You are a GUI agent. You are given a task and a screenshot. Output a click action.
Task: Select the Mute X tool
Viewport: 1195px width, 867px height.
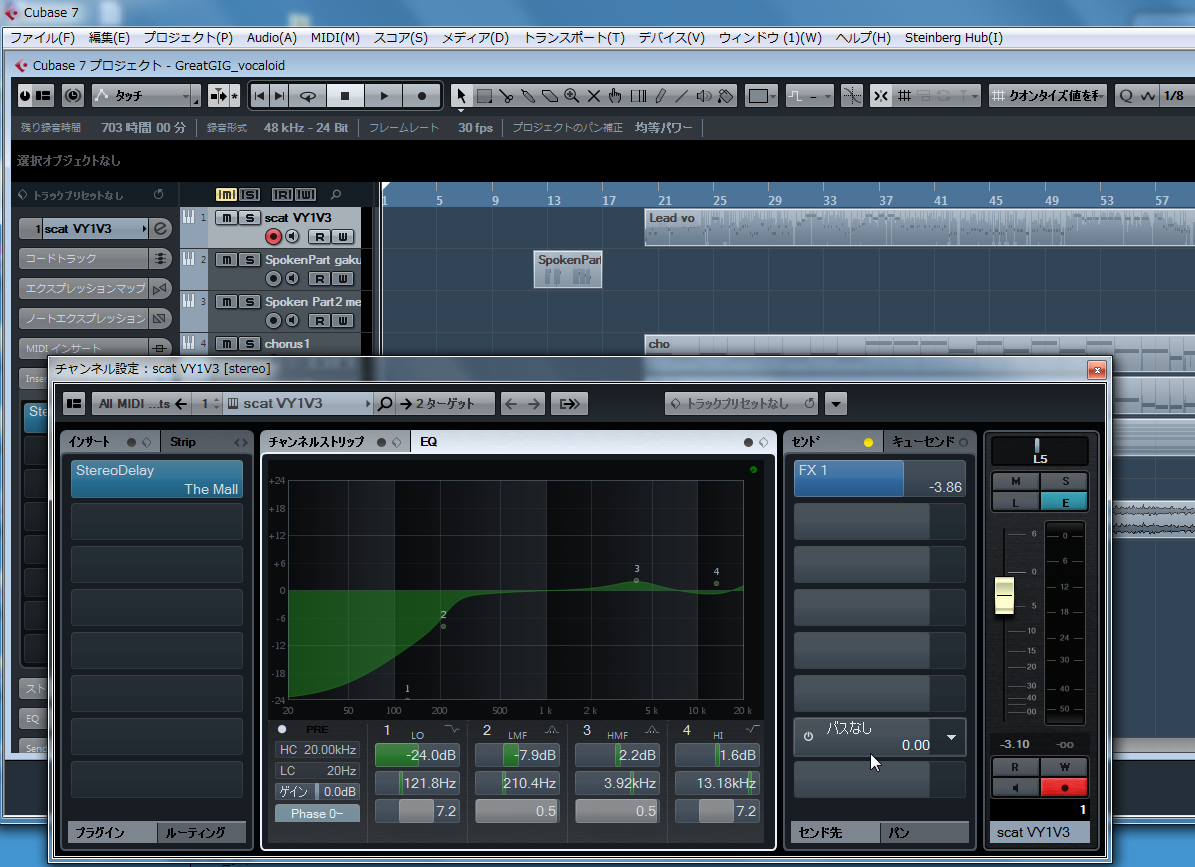click(594, 96)
